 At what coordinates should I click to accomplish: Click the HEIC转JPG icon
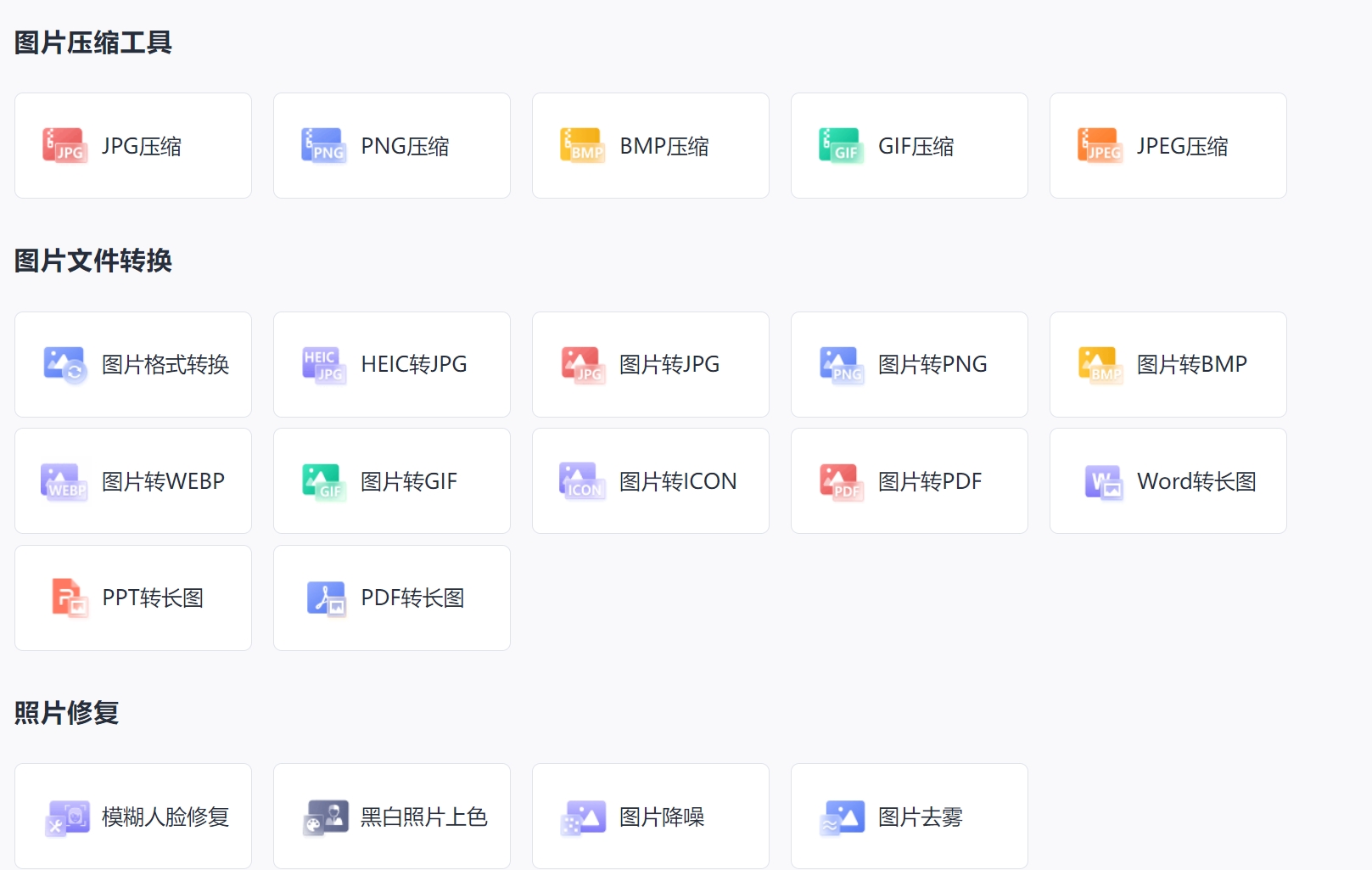[x=324, y=365]
